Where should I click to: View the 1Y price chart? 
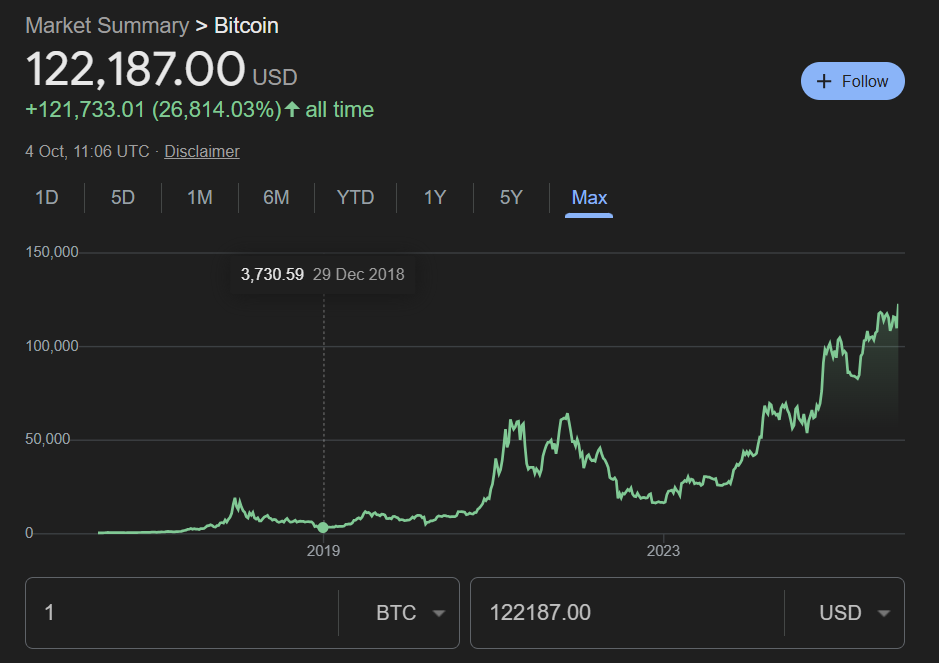(x=434, y=198)
